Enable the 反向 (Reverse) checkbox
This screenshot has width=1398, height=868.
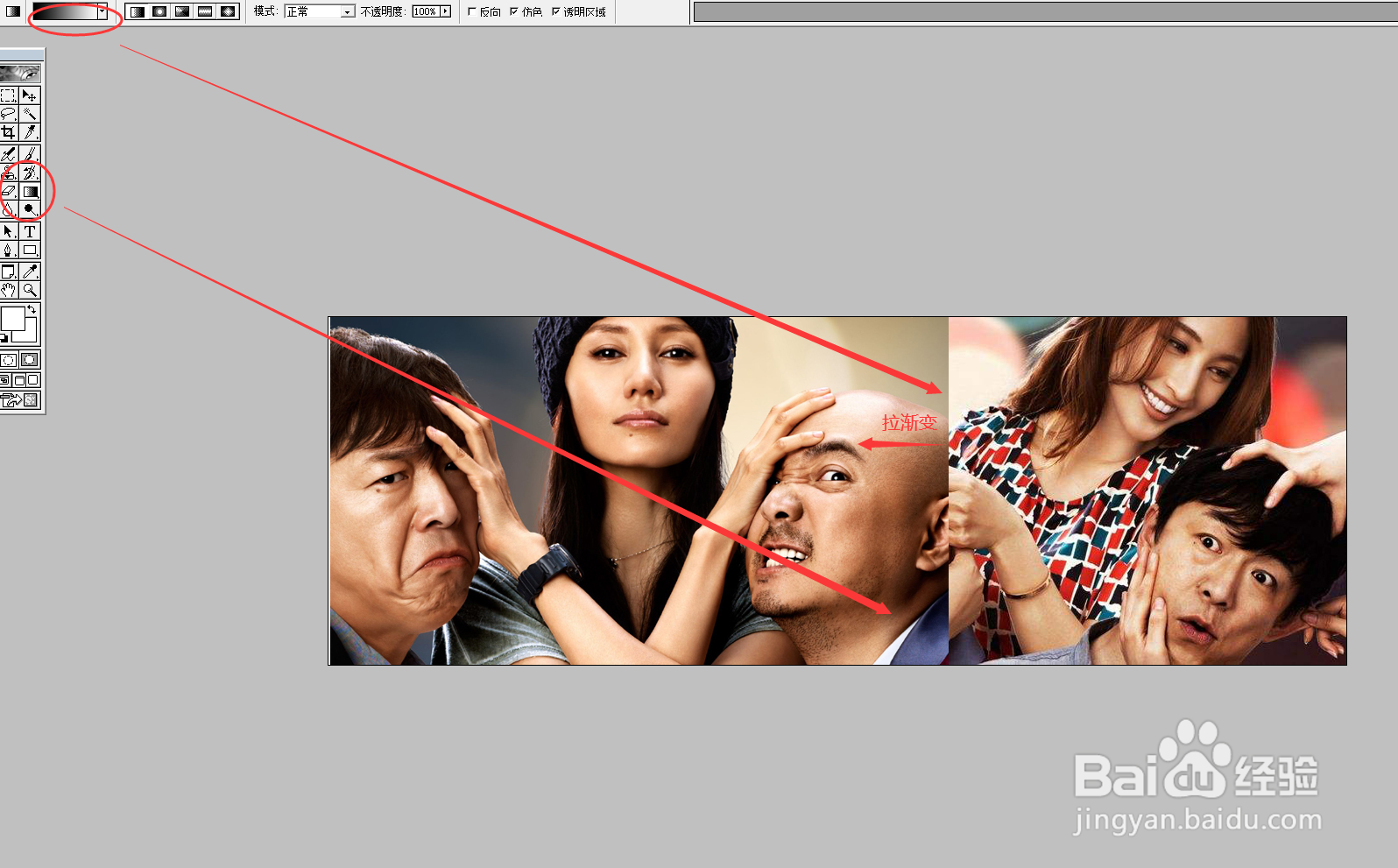[x=472, y=11]
